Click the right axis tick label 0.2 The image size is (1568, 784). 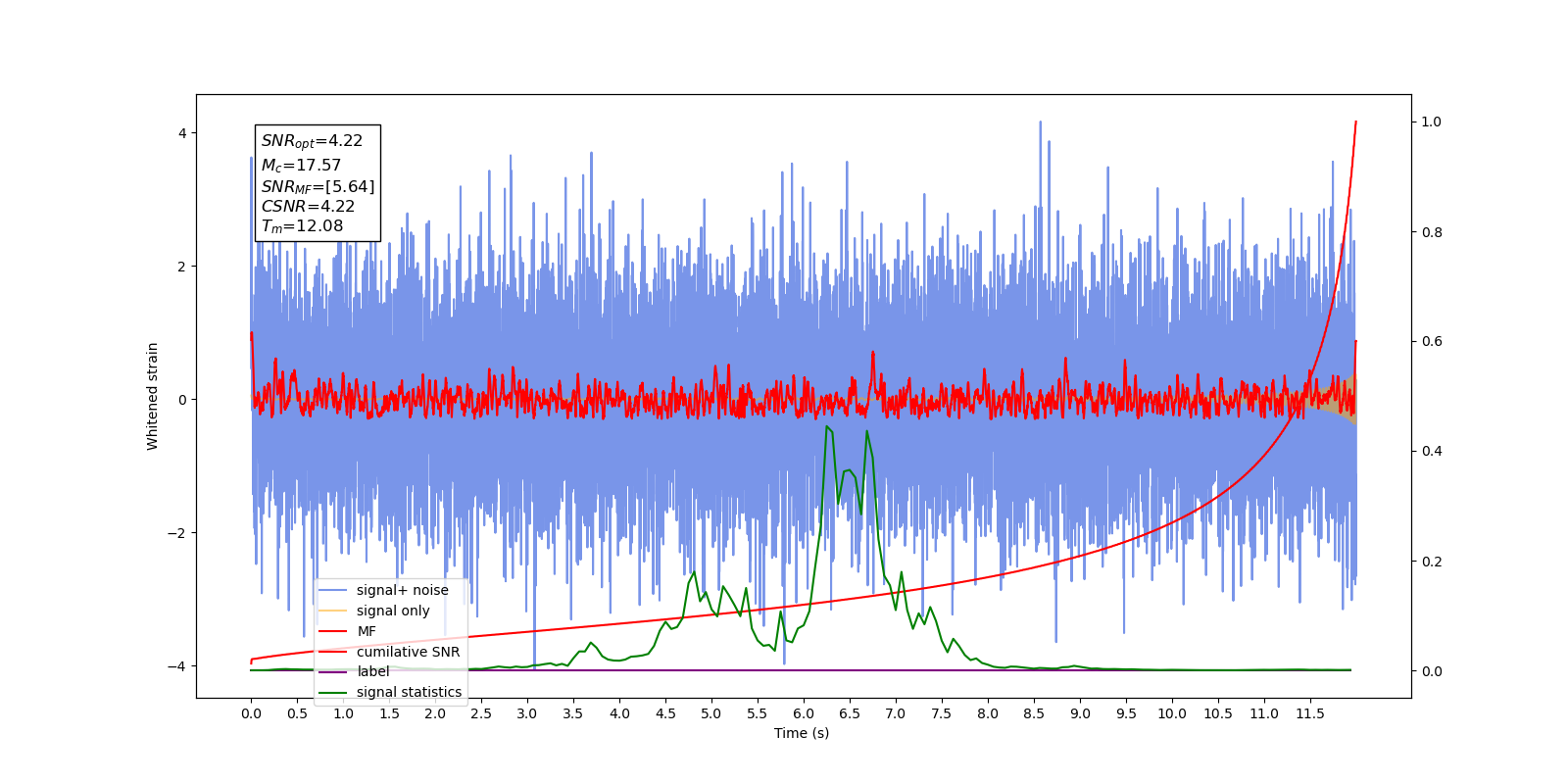(1432, 562)
